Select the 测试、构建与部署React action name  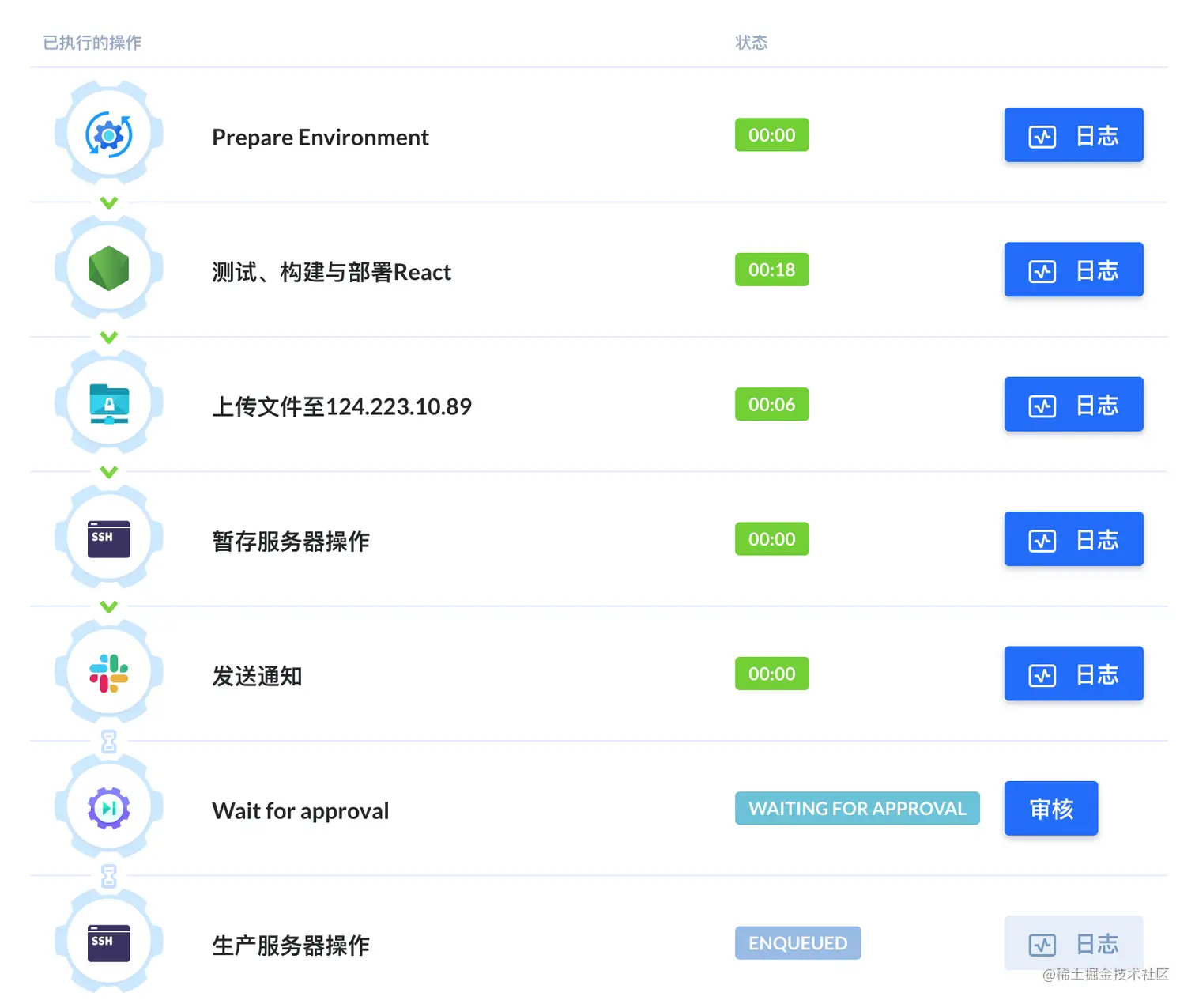pyautogui.click(x=331, y=272)
